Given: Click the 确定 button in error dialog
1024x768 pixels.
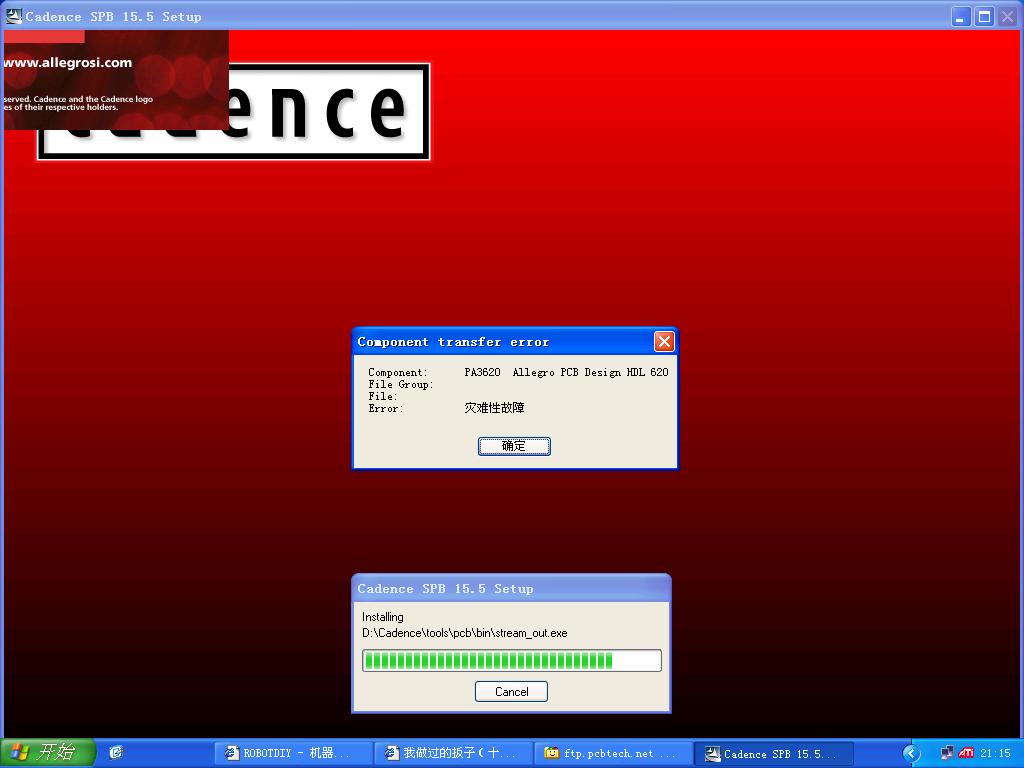Looking at the screenshot, I should tap(514, 446).
